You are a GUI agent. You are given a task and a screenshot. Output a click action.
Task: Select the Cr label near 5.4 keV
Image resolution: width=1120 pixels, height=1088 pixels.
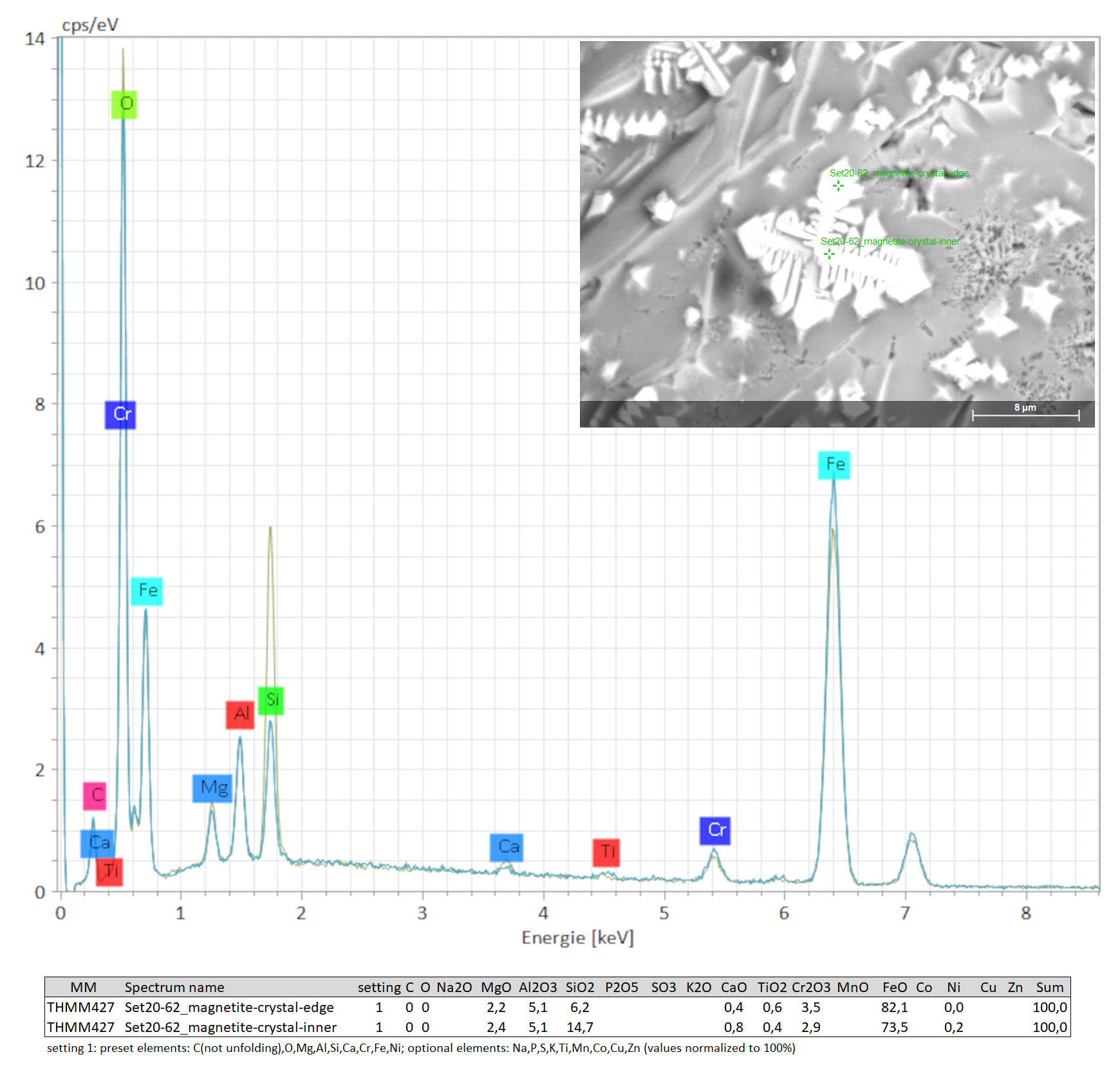715,830
